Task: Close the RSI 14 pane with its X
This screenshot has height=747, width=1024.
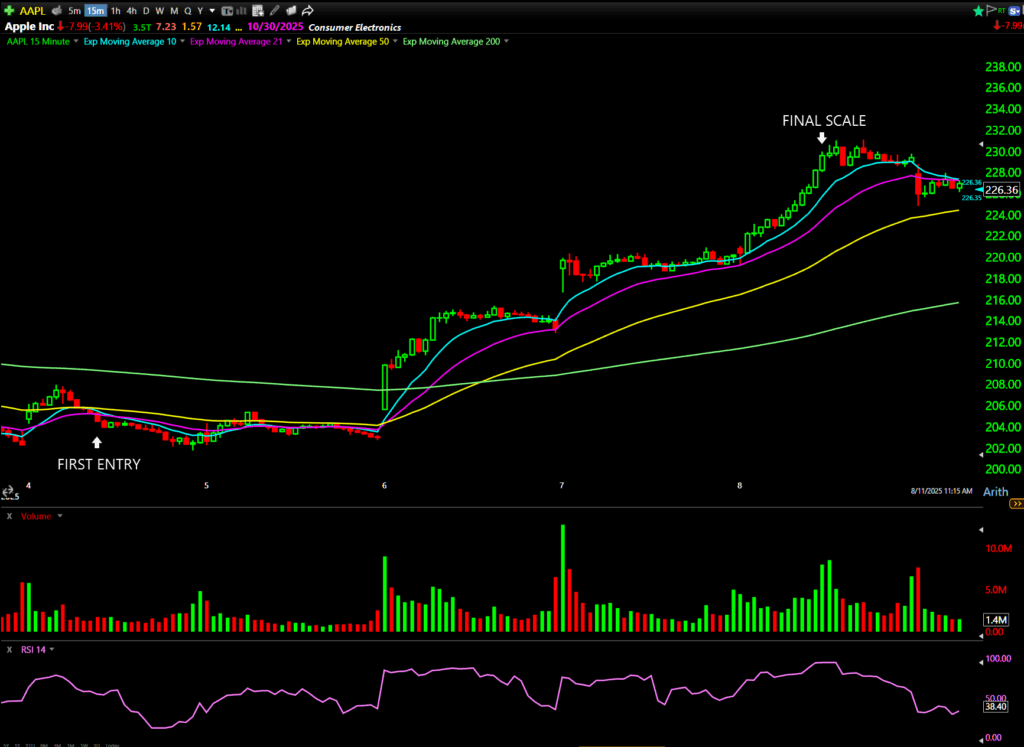Action: click(x=9, y=650)
